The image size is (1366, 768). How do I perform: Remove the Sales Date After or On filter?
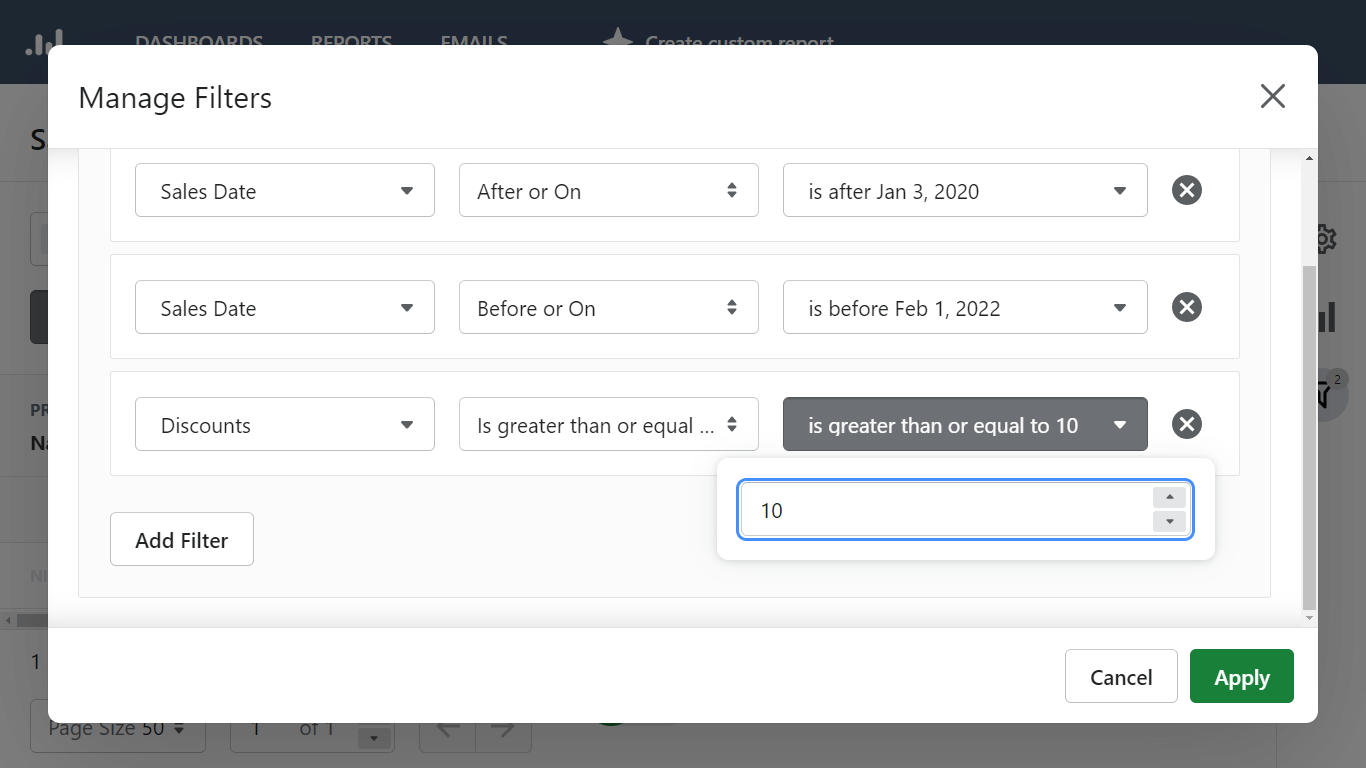[x=1186, y=190]
